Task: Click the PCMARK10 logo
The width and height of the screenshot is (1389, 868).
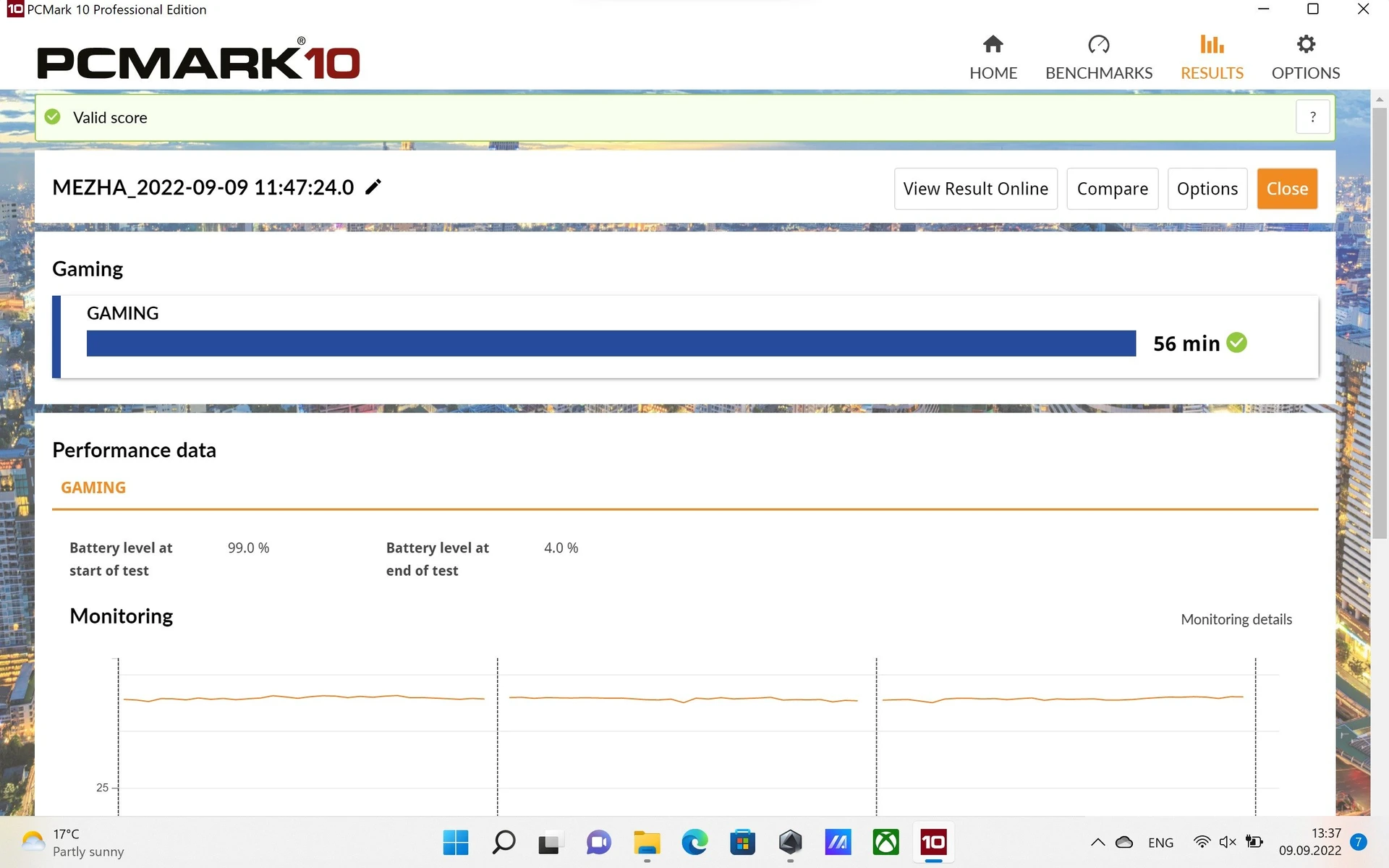Action: (x=198, y=59)
